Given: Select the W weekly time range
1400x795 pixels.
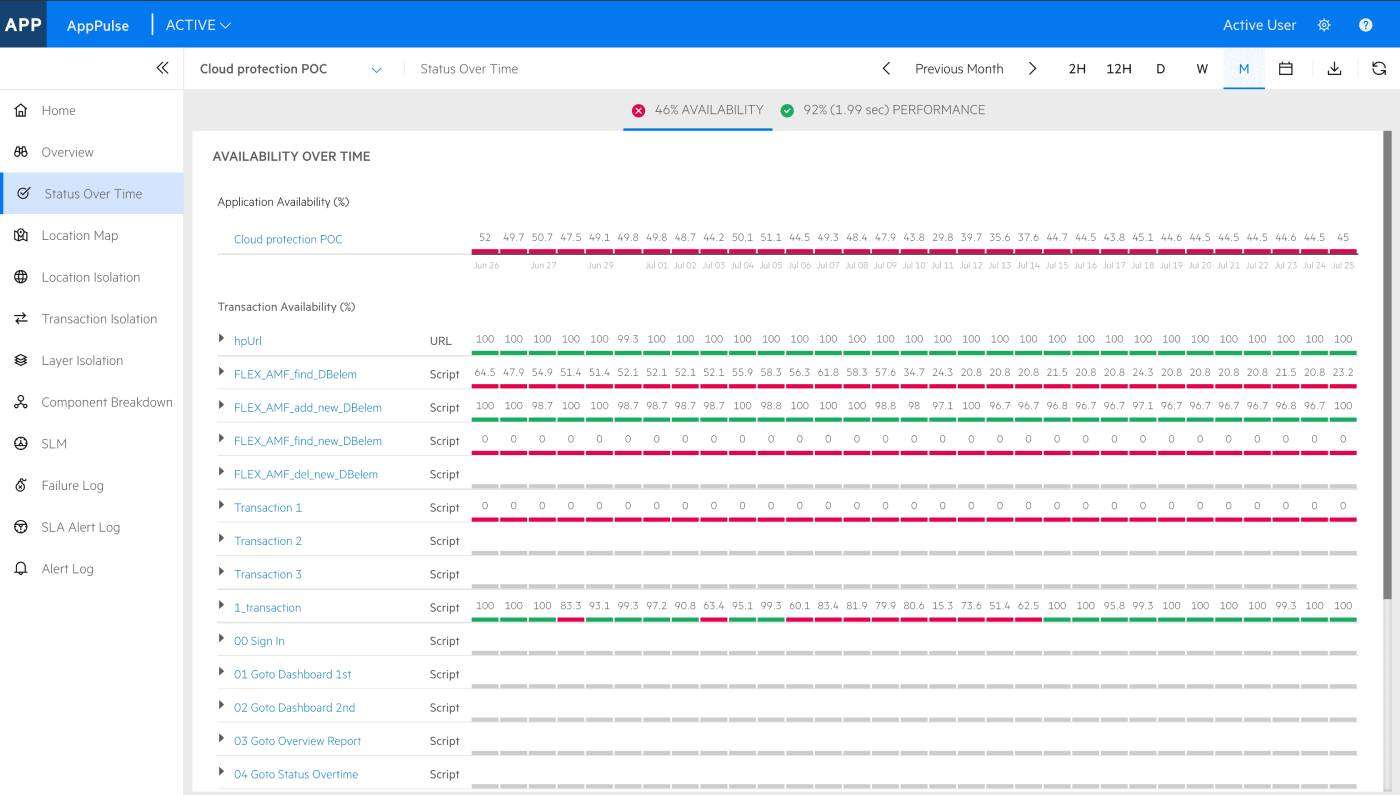Looking at the screenshot, I should (x=1202, y=69).
